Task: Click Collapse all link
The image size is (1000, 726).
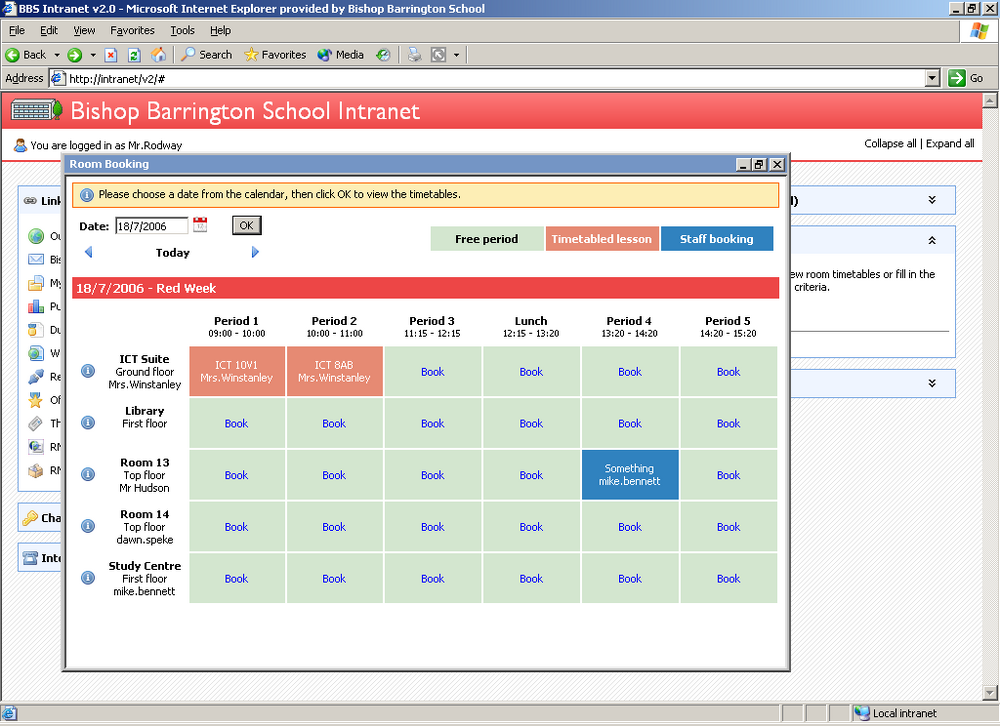Action: pyautogui.click(x=890, y=144)
